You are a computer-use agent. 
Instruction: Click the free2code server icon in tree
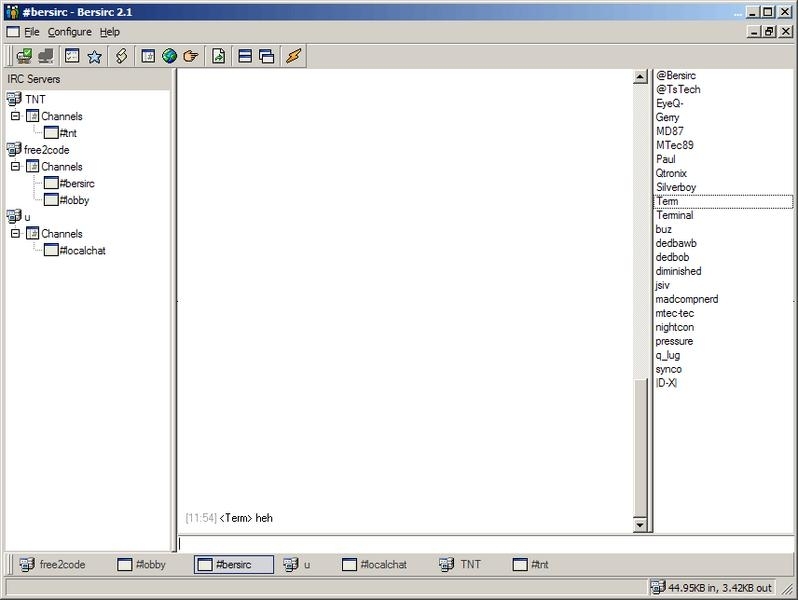coord(14,149)
